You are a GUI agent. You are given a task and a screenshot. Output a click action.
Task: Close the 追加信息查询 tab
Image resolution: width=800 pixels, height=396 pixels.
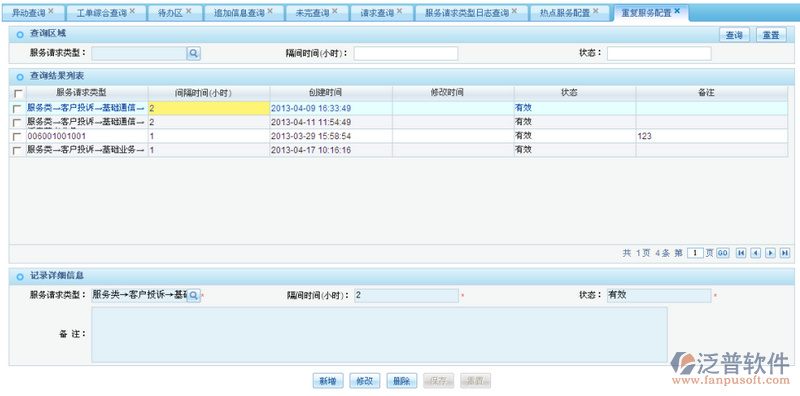pos(270,11)
